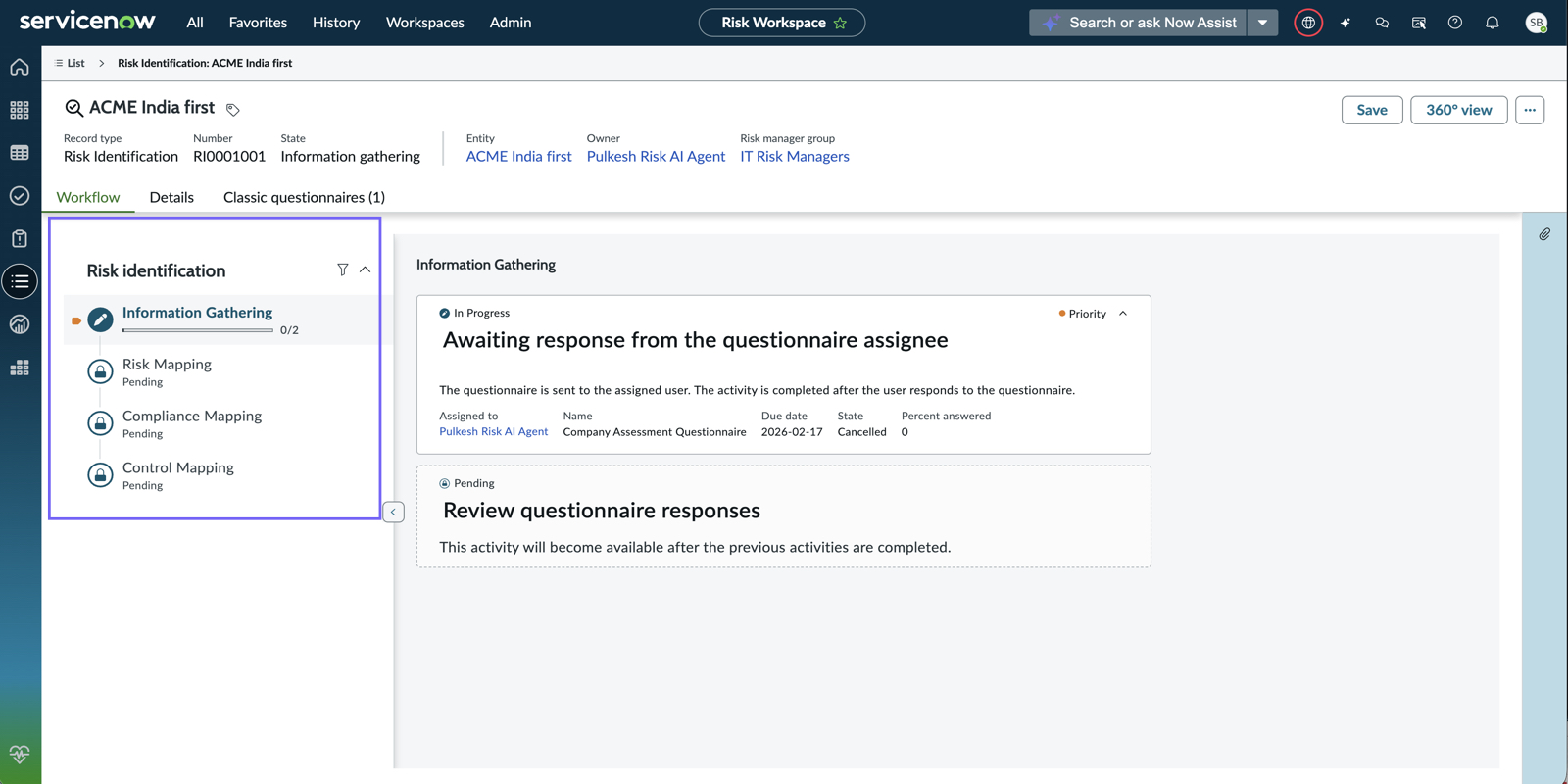Click the due date 2026-02-17
This screenshot has height=784, width=1568.
click(792, 432)
